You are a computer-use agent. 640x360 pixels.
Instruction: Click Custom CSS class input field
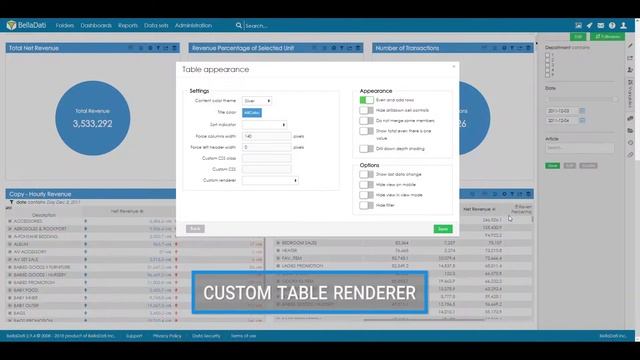click(267, 158)
